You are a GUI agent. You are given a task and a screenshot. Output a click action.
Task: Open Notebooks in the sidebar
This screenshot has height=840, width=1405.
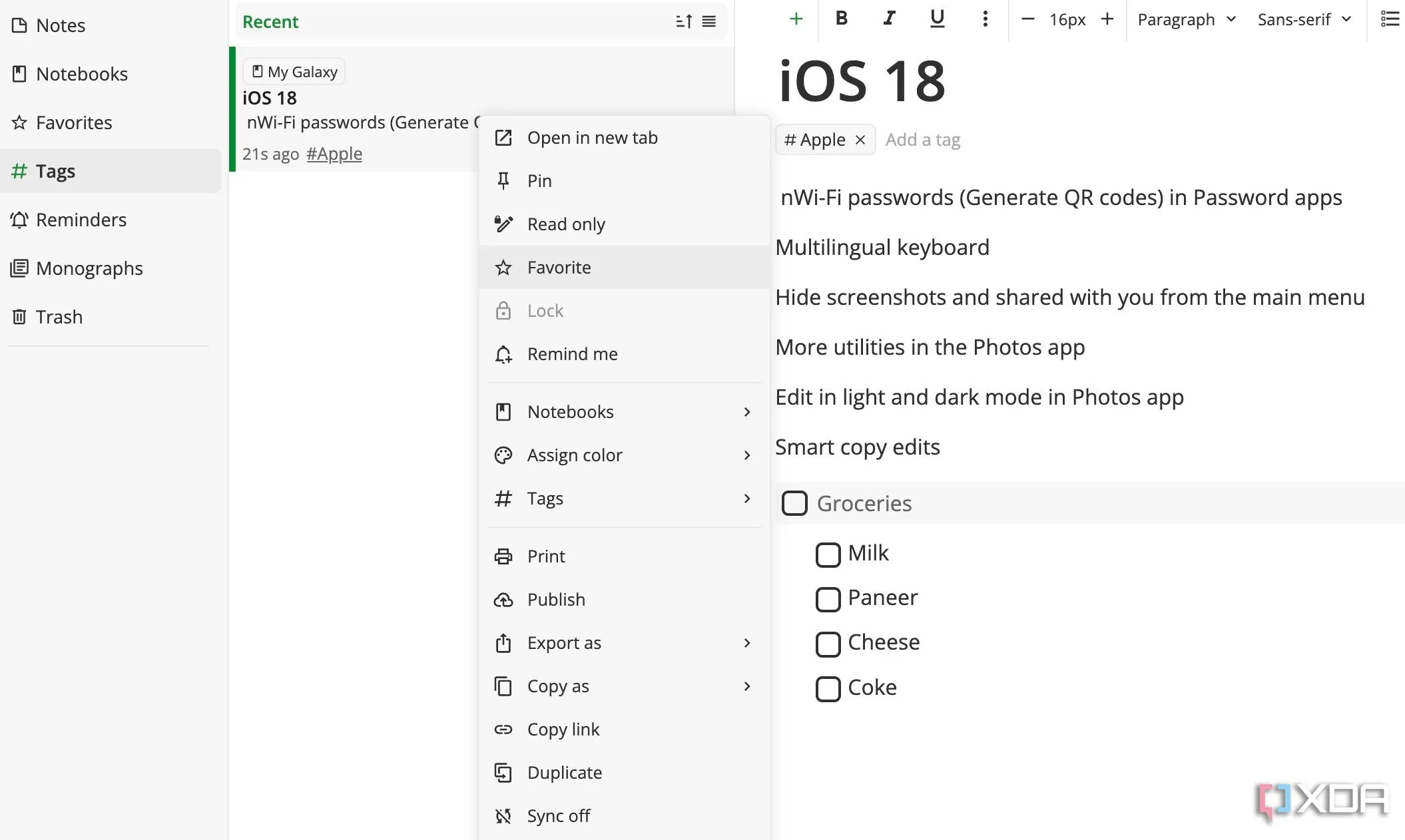[110, 74]
